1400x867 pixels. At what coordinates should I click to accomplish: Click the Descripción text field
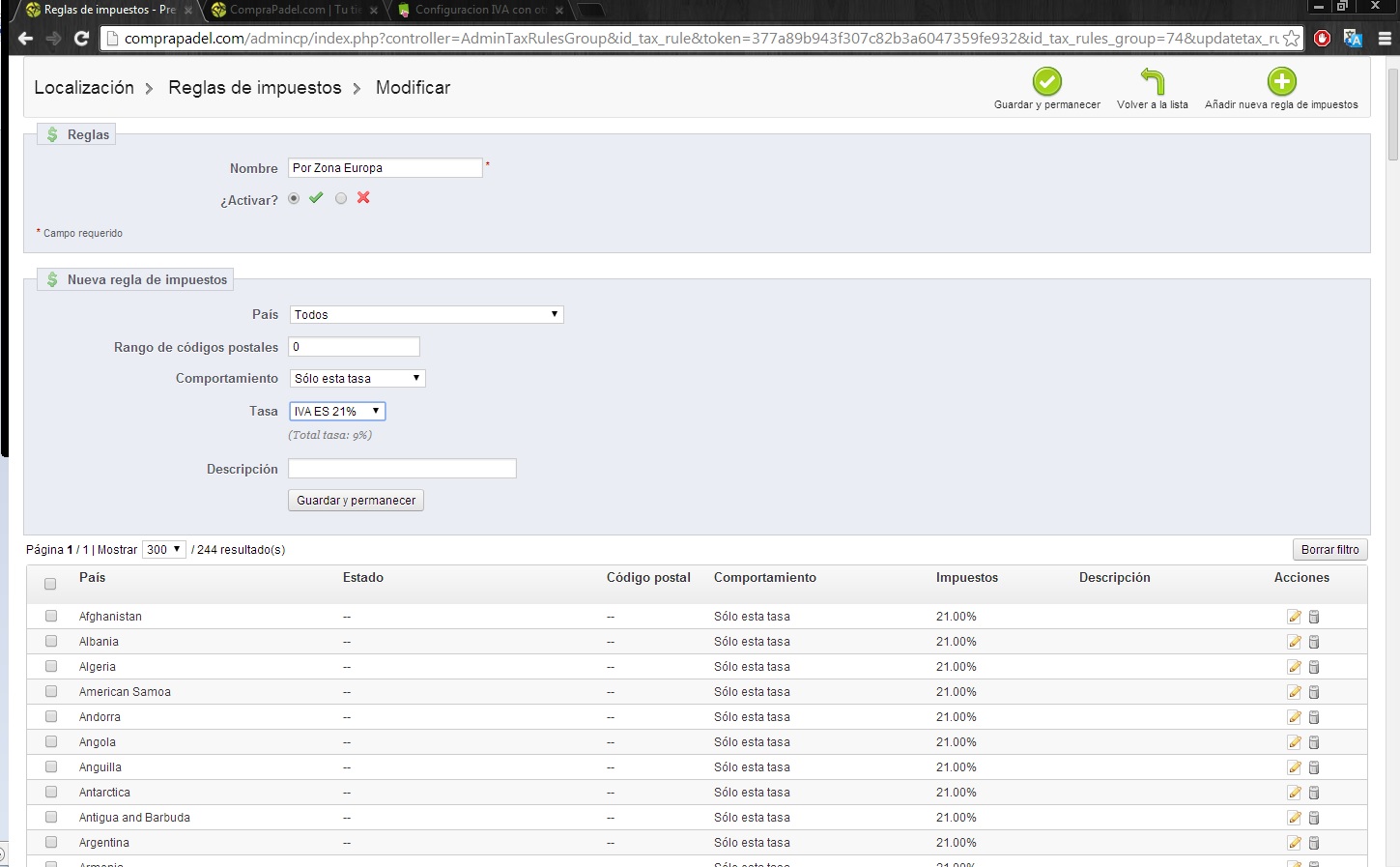[402, 469]
